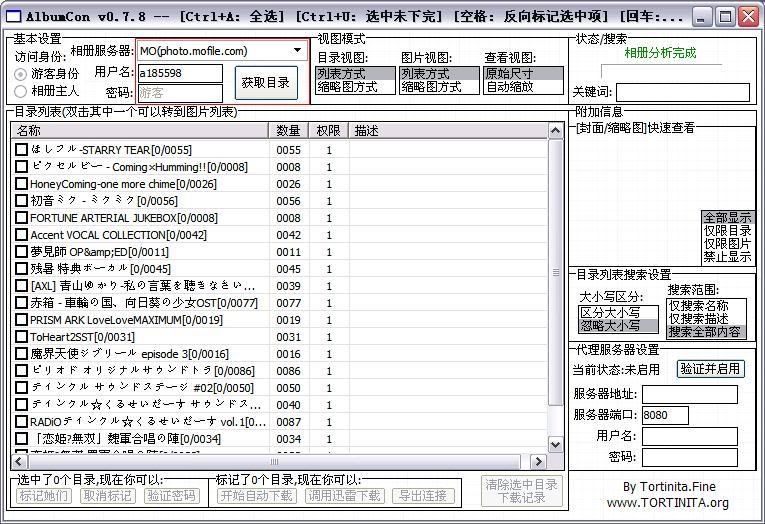Sort list by the 权限 column header
This screenshot has height=524, width=765.
pos(328,131)
